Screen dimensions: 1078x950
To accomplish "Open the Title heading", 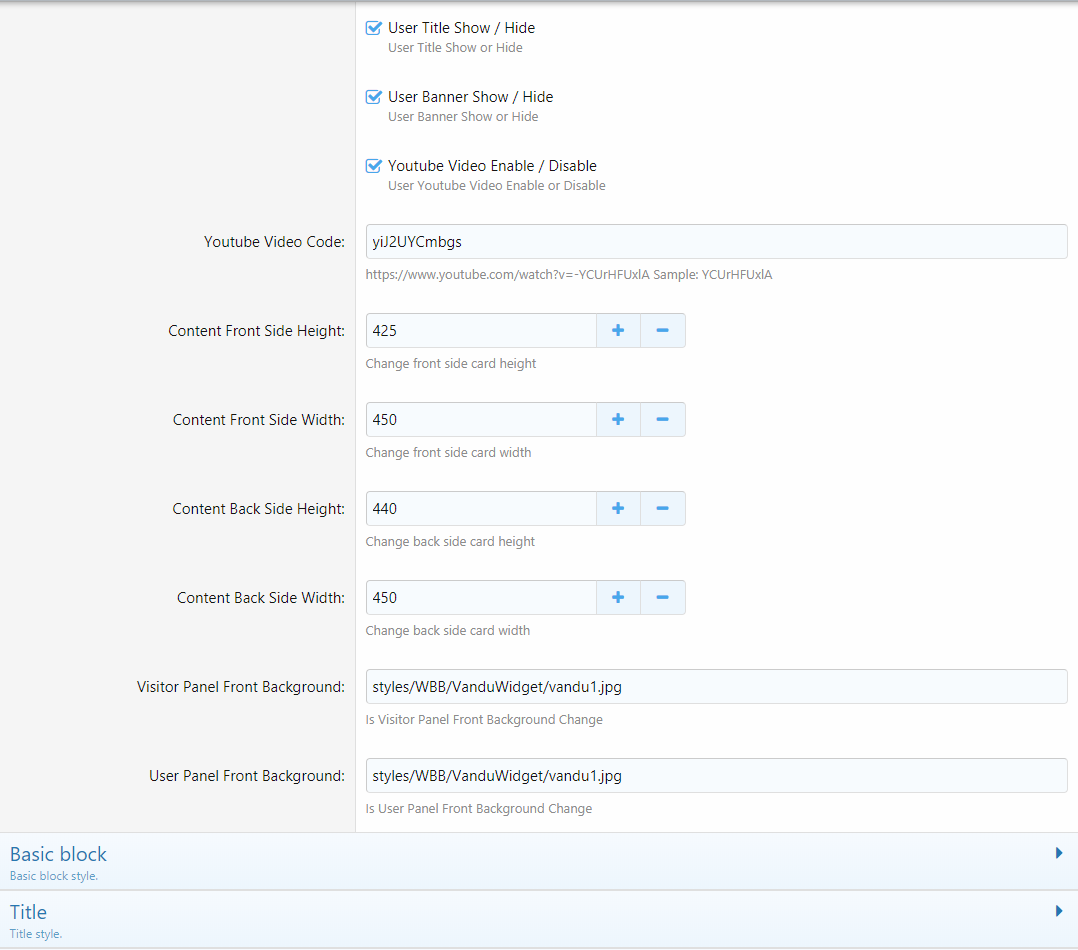I will (28, 912).
